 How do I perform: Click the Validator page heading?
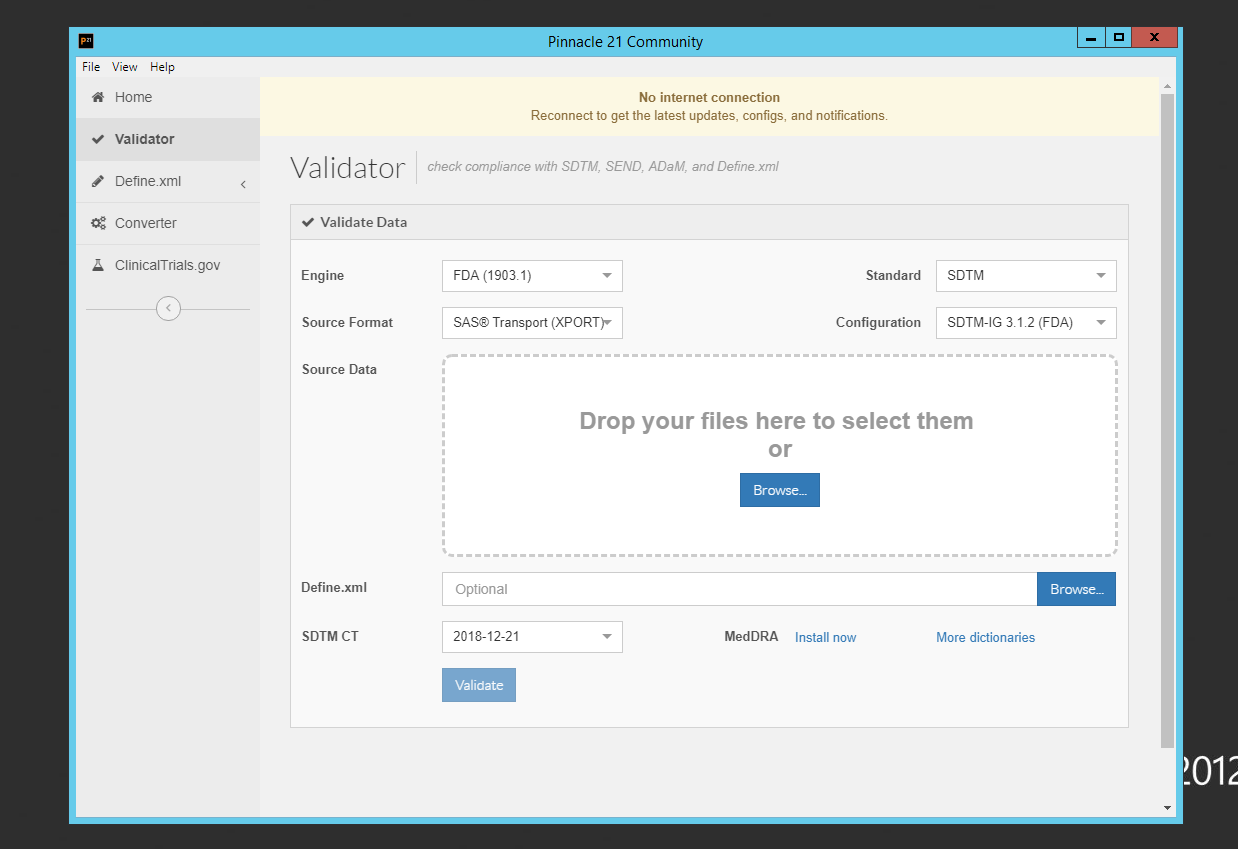348,167
